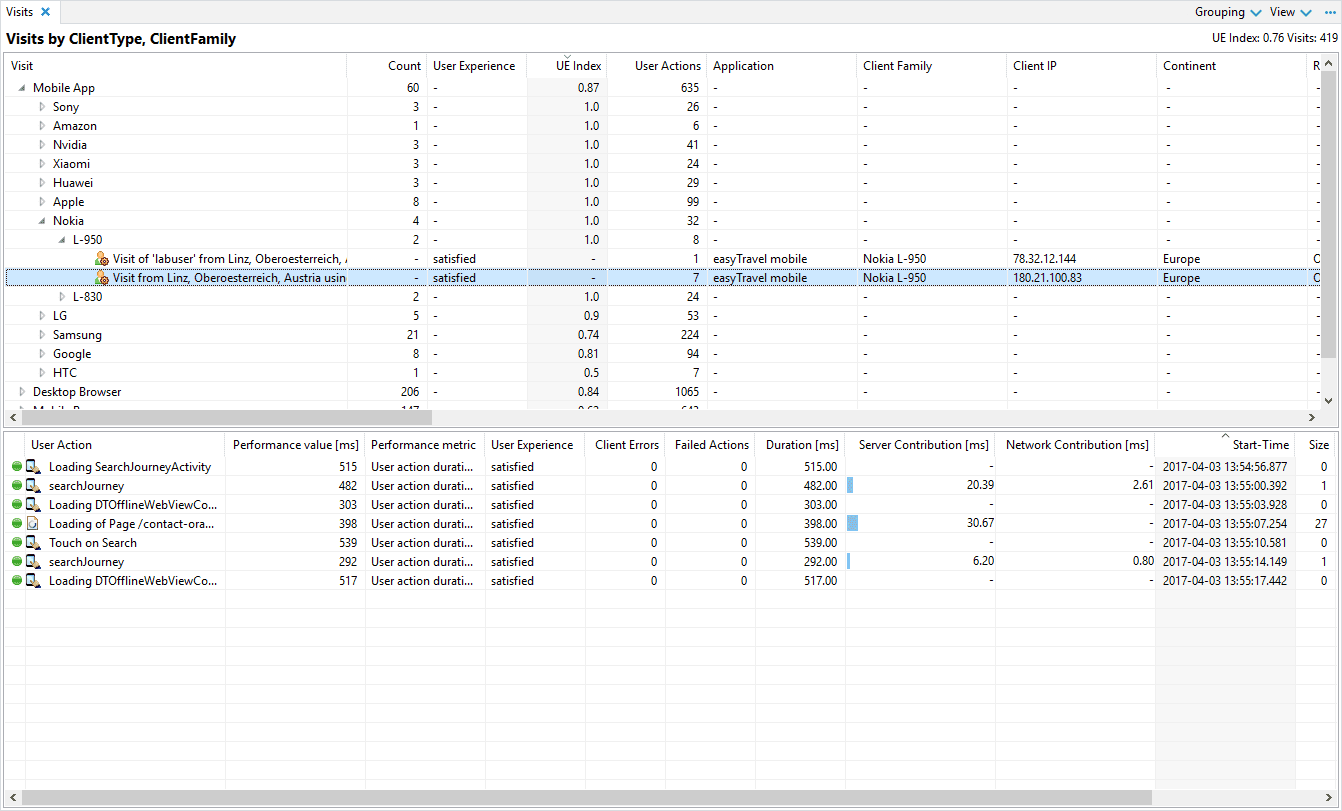Expand the HTC node
Image resolution: width=1342 pixels, height=811 pixels.
point(42,373)
